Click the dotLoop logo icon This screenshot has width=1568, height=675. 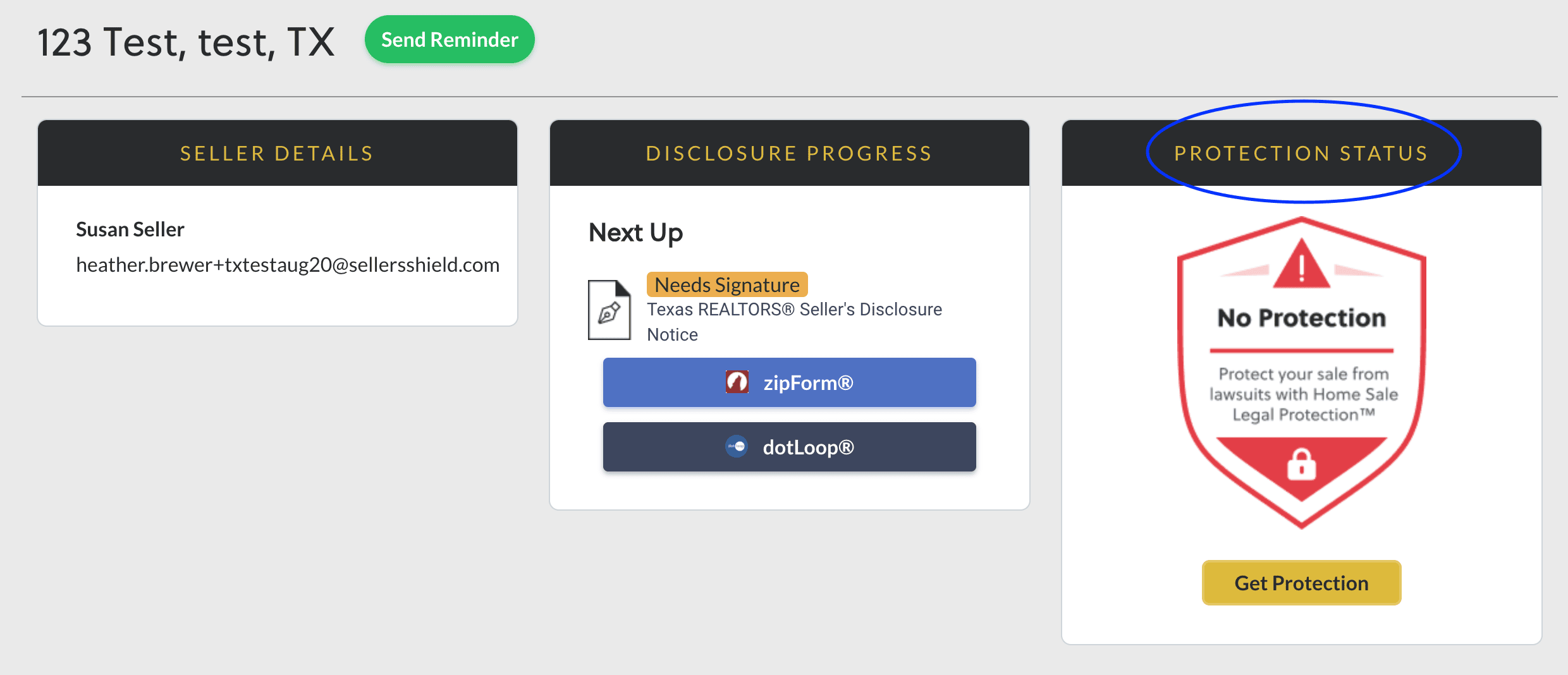coord(737,447)
